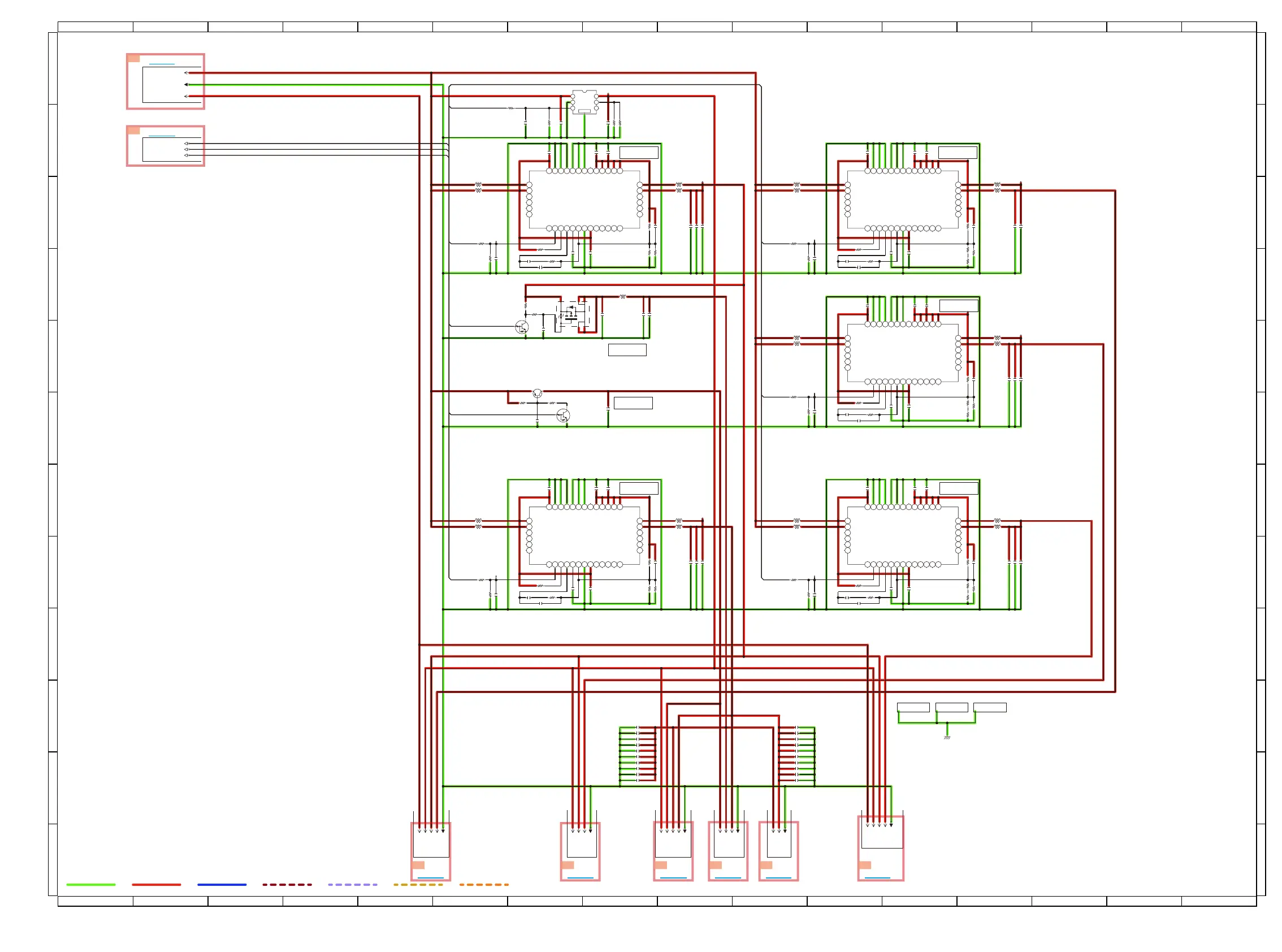Click the dashed purple legend line
This screenshot has width=1282, height=952.
pos(353,885)
